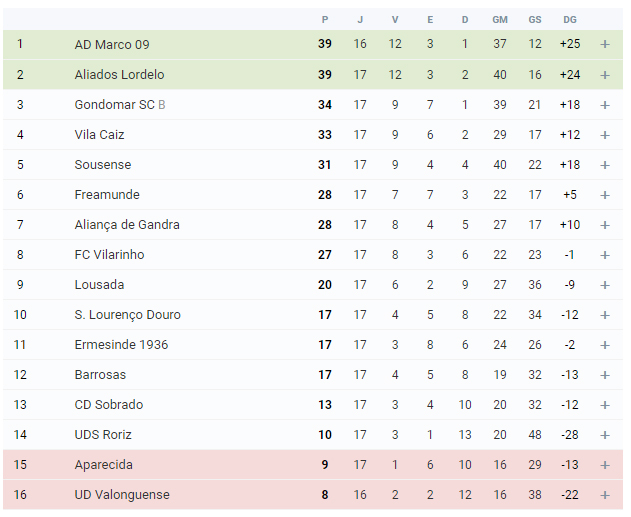Sort by J games played header
Viewport: 631px width, 517px height.
(x=360, y=20)
